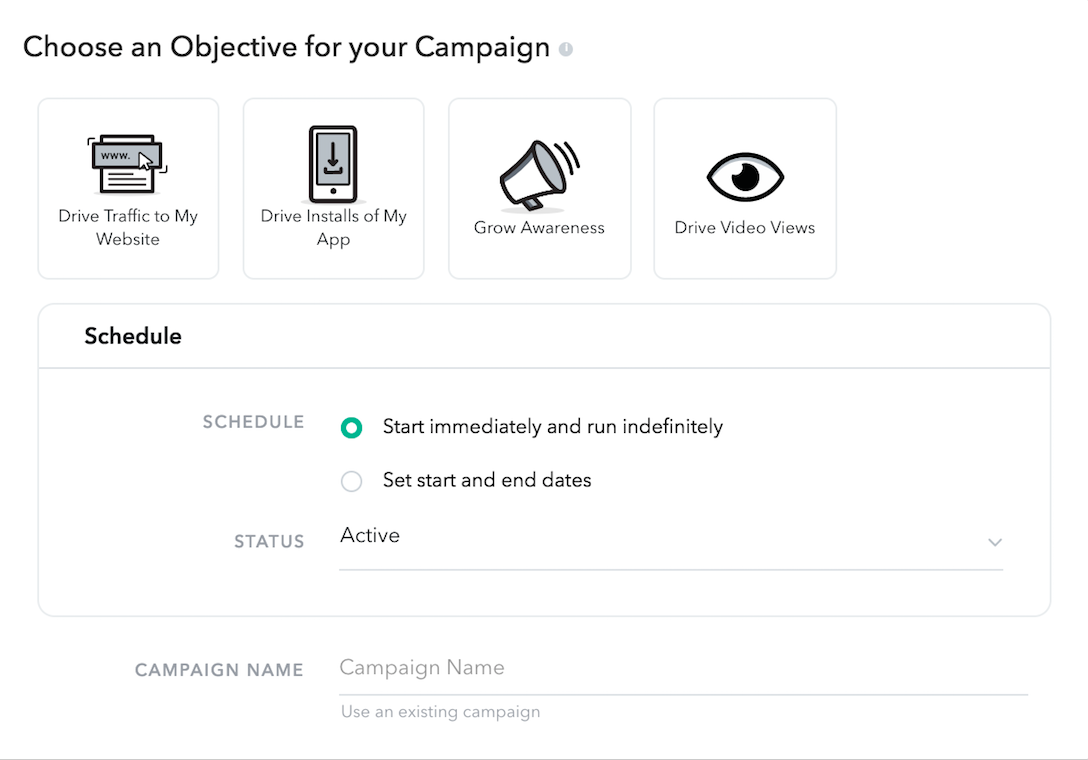Select Set start and end dates

pyautogui.click(x=351, y=481)
